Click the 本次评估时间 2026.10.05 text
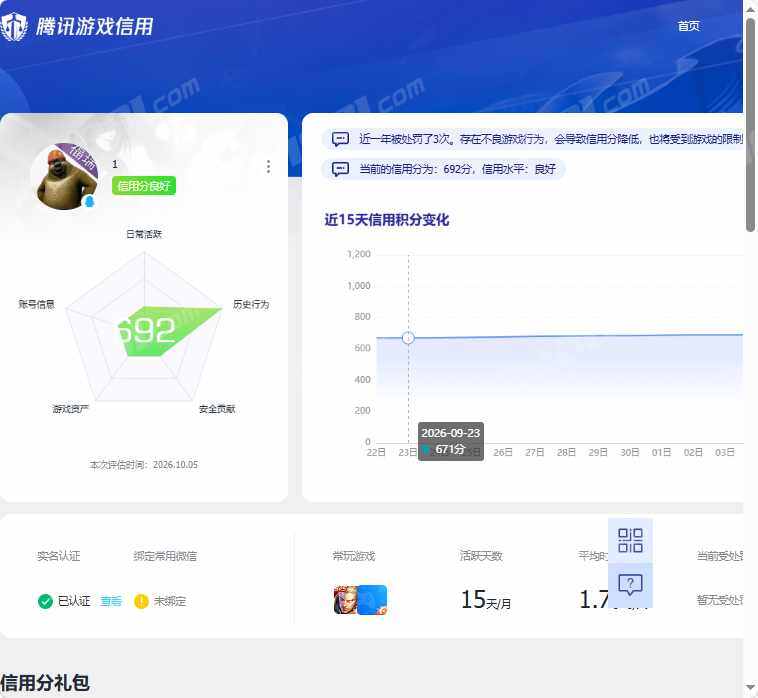The image size is (758, 698). [x=144, y=465]
